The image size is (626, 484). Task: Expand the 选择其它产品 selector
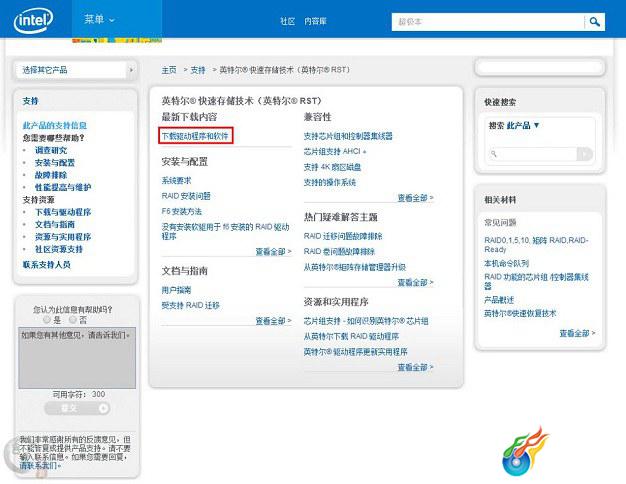[x=76, y=70]
